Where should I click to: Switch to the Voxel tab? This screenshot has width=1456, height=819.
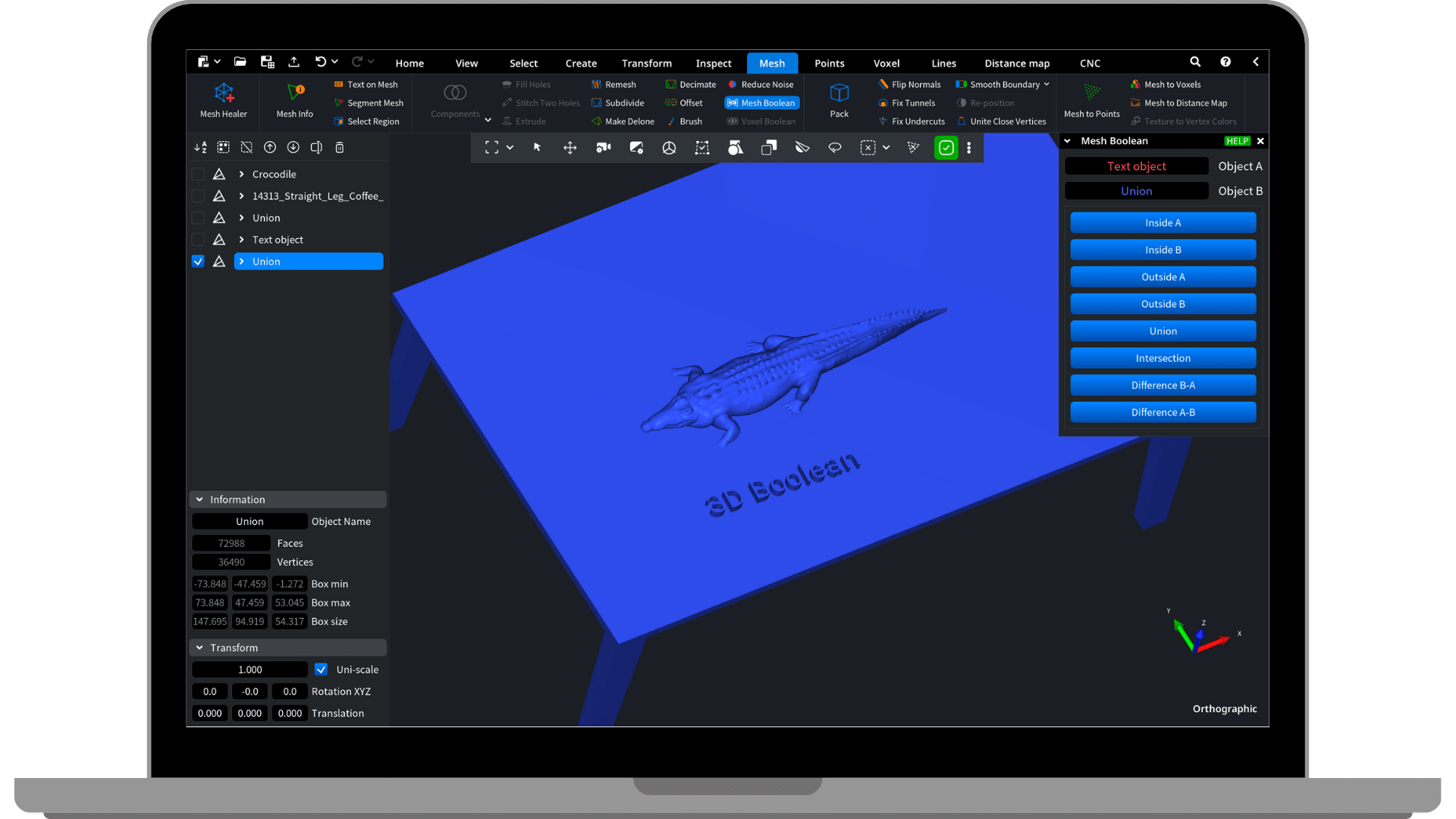886,63
